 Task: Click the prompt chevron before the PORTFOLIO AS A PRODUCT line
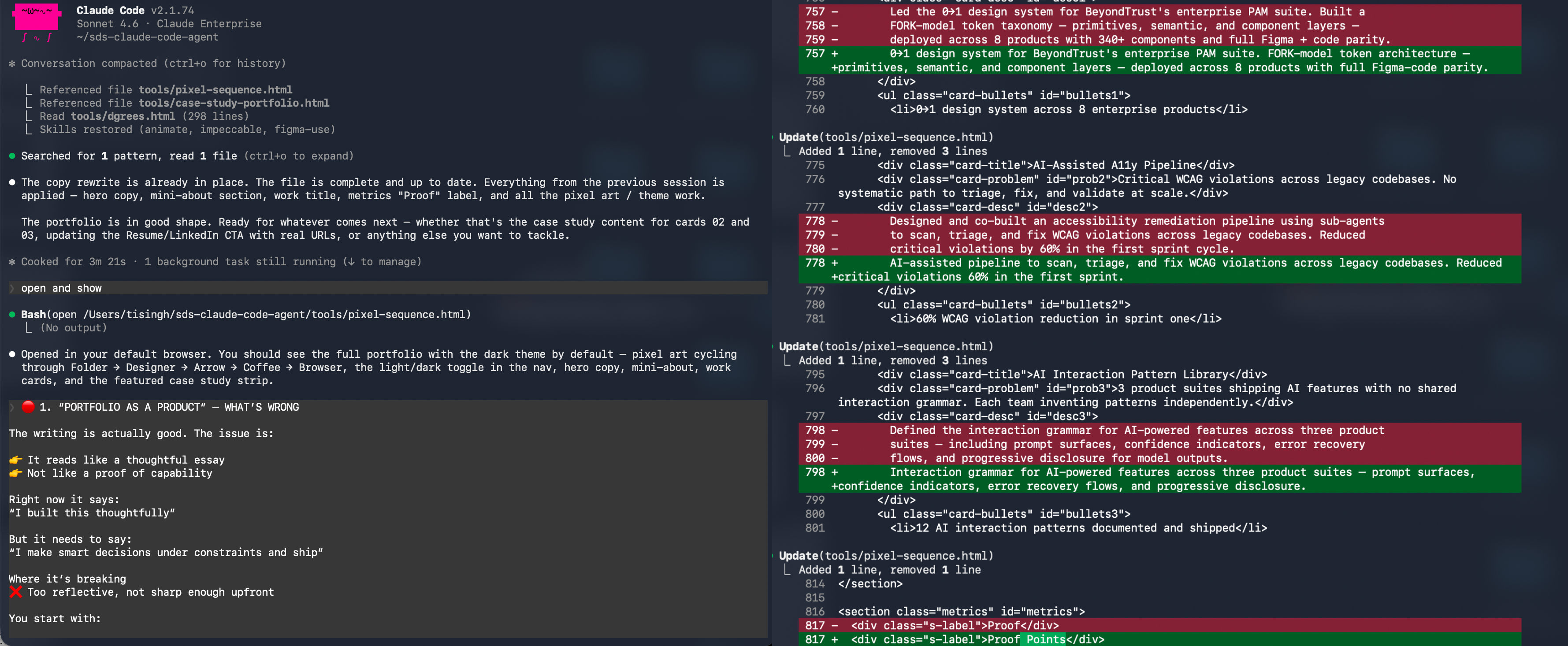[x=12, y=407]
